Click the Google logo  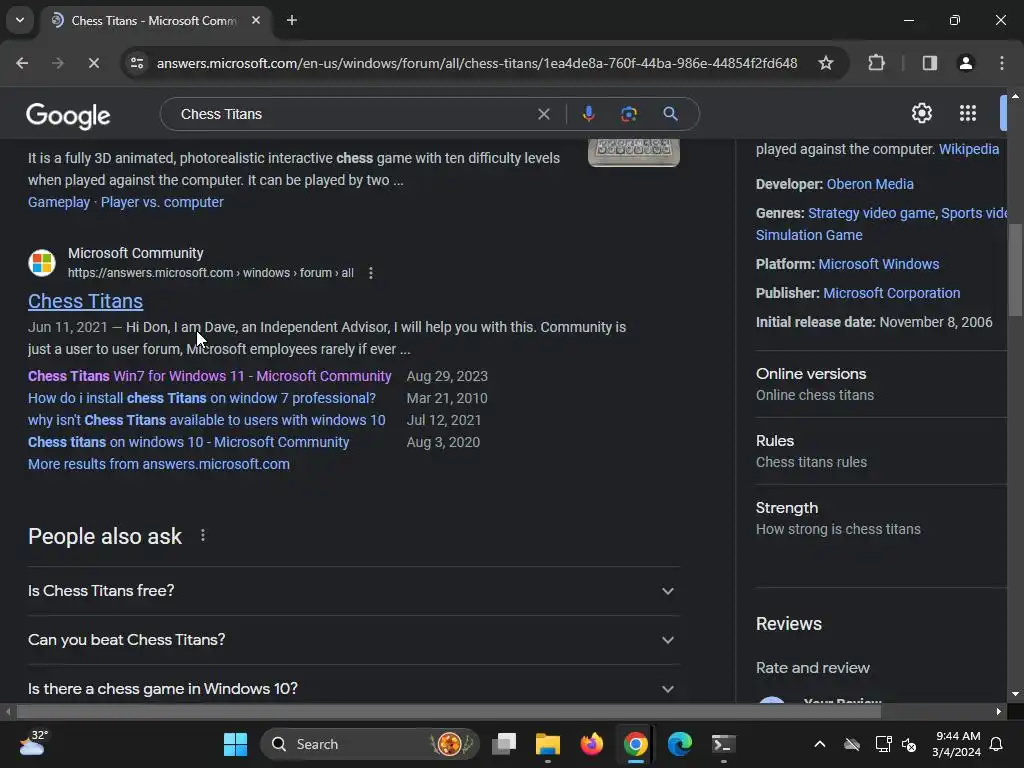pyautogui.click(x=68, y=116)
